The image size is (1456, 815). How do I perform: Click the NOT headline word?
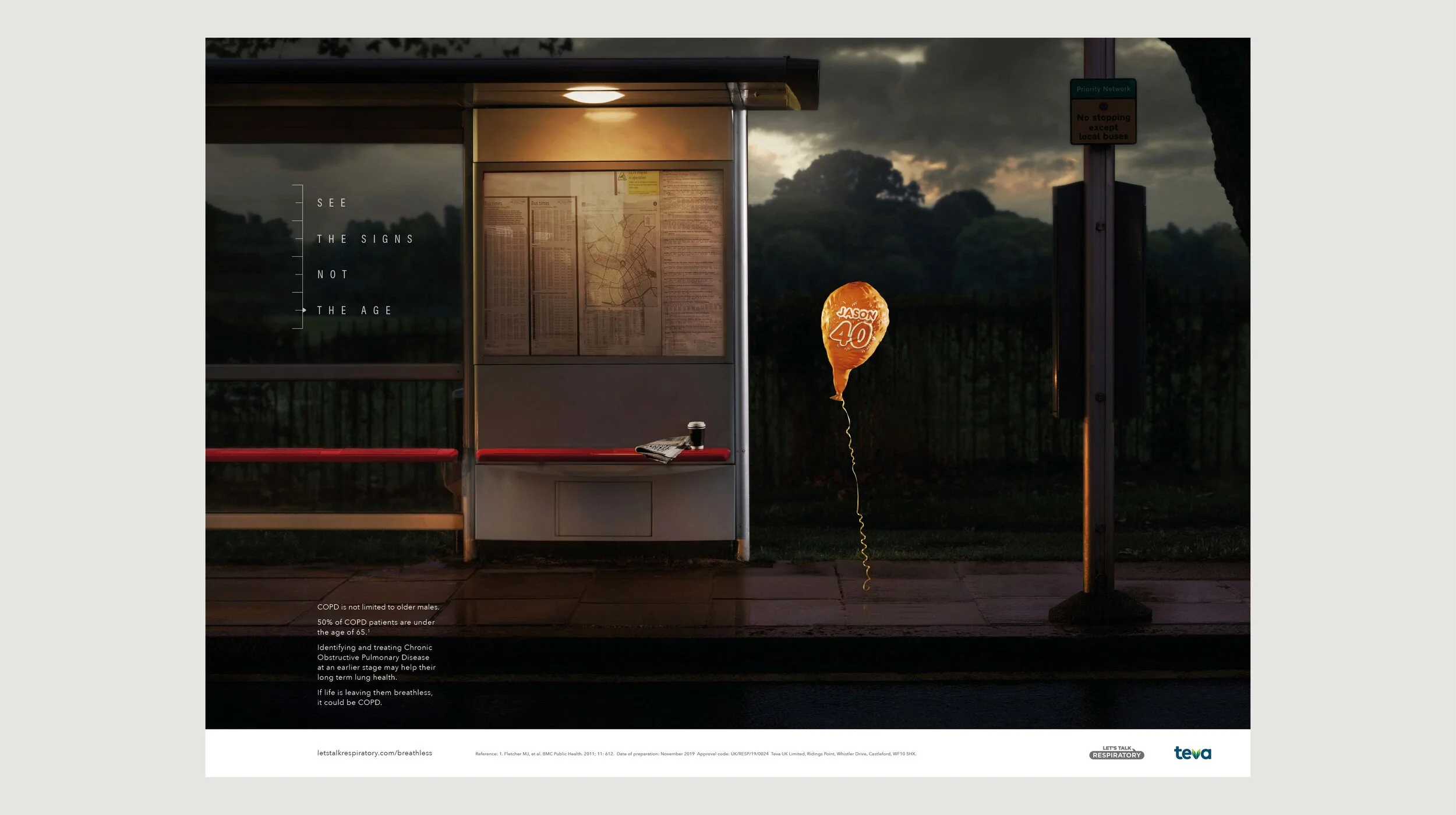click(333, 274)
